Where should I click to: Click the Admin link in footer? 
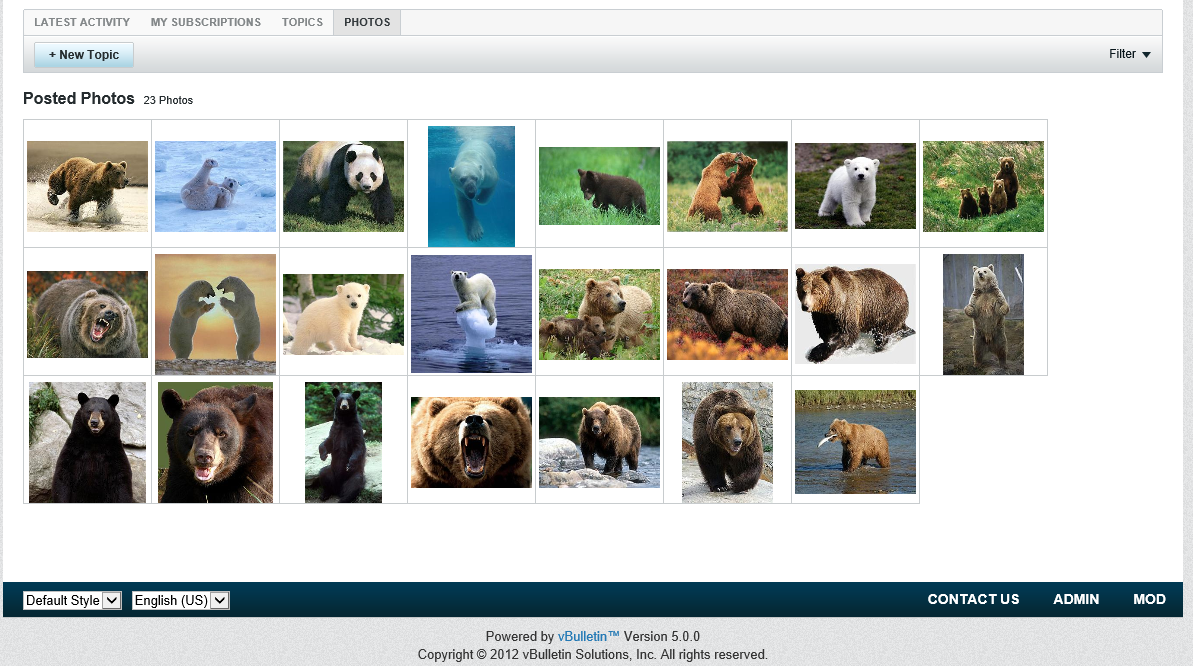point(1076,599)
